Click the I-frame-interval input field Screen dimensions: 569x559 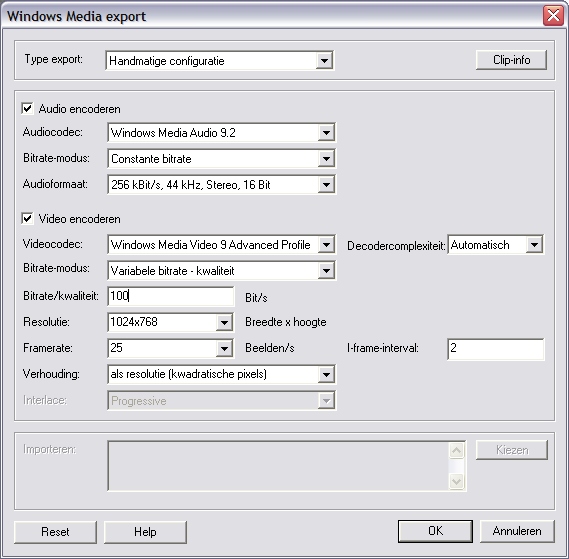click(496, 348)
